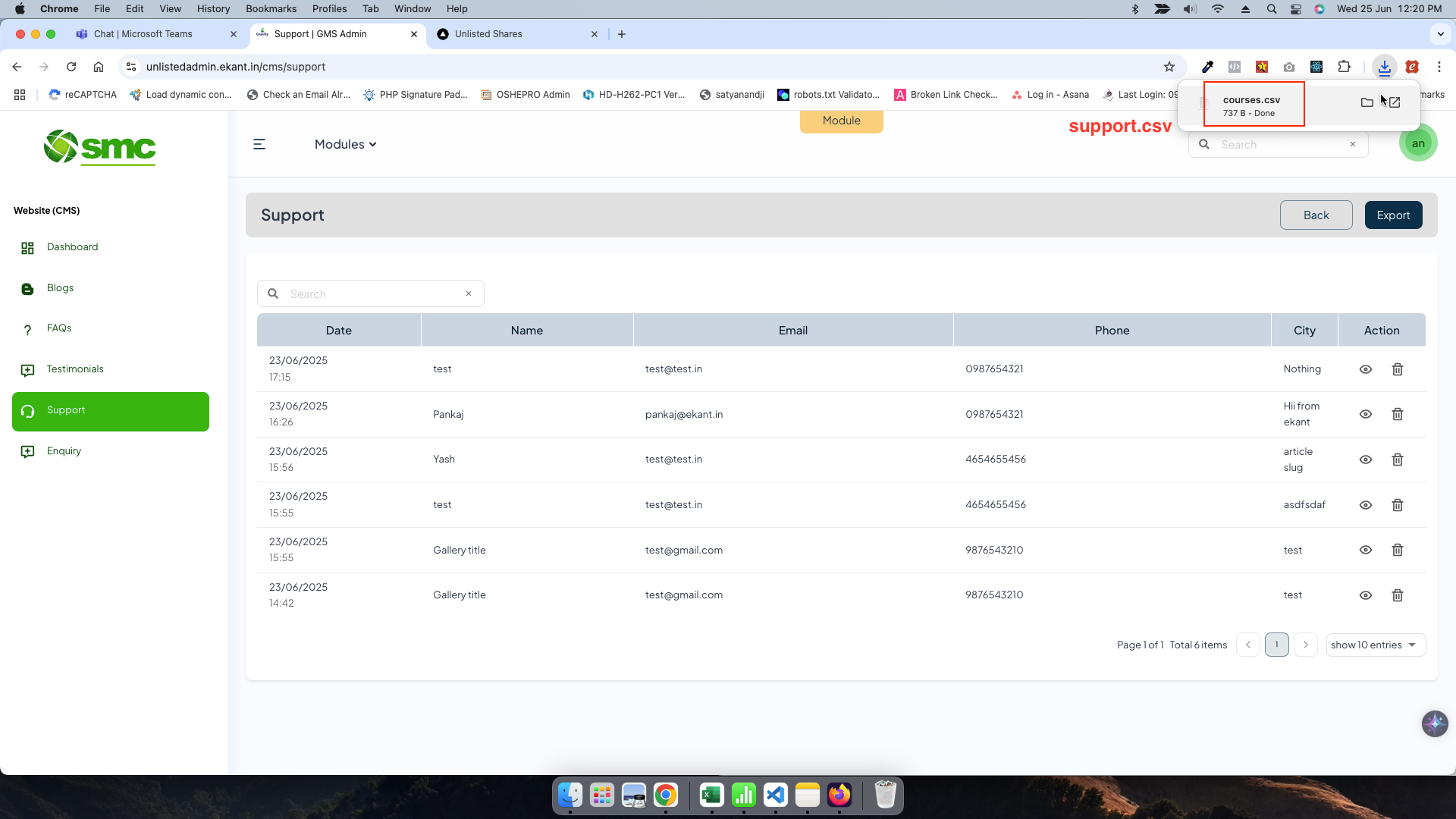The width and height of the screenshot is (1456, 819).
Task: View details of first test entry
Action: 1365,369
